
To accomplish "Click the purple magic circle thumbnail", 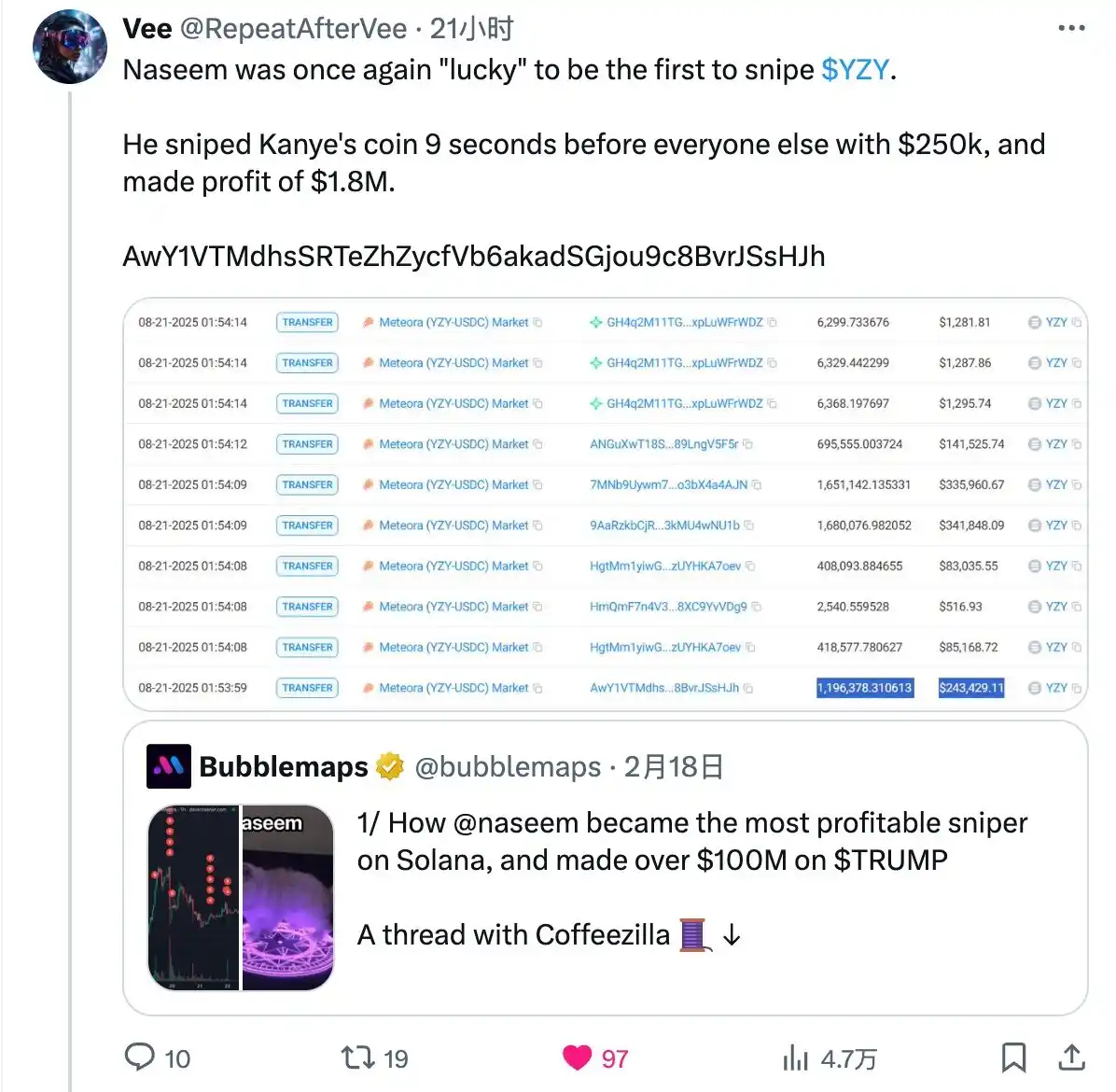I will tap(287, 897).
